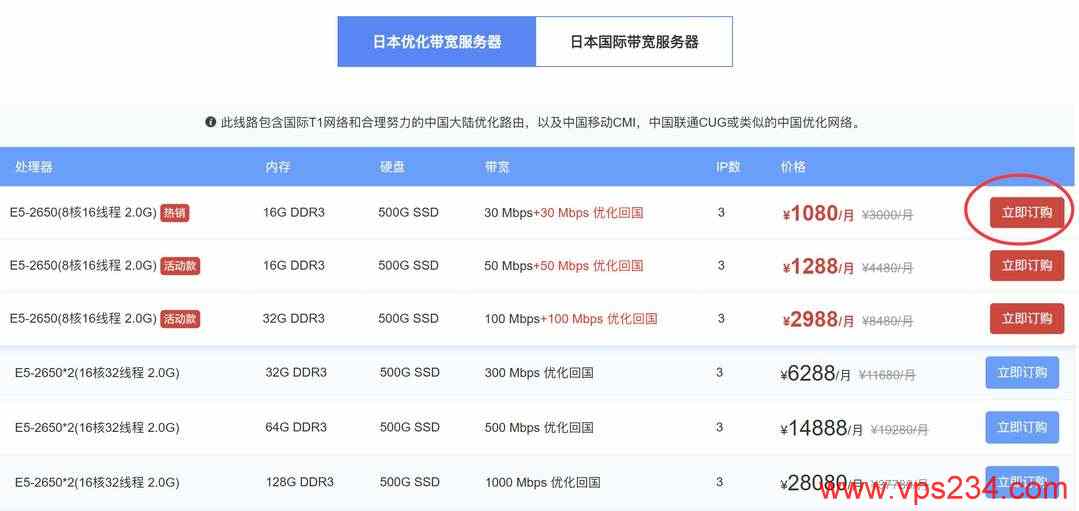Image resolution: width=1079 pixels, height=511 pixels.
Task: Click the struck-through ¥11680/月 original price
Action: (x=887, y=375)
